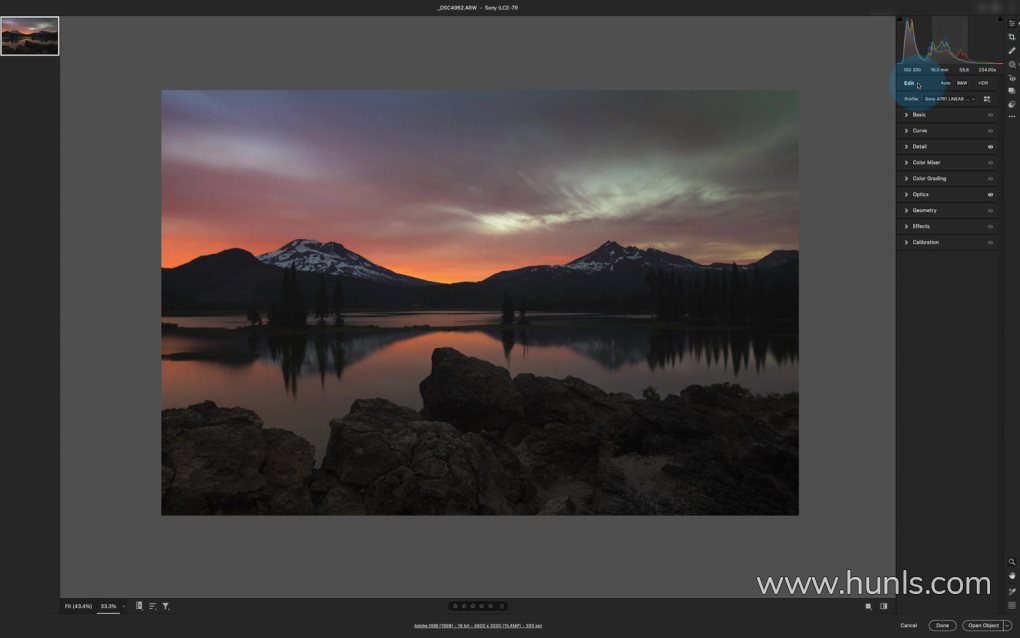Expand the Detail panel chevron
The image size is (1020, 638).
(906, 147)
